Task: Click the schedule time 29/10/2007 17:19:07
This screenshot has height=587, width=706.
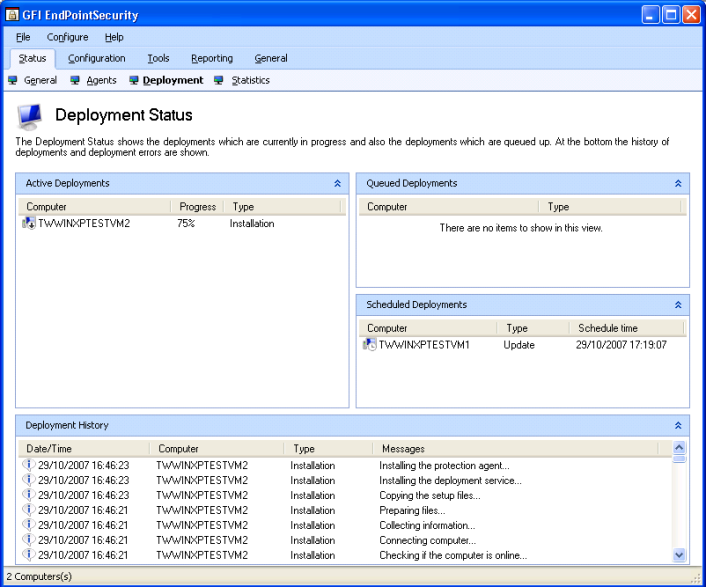Action: click(621, 345)
